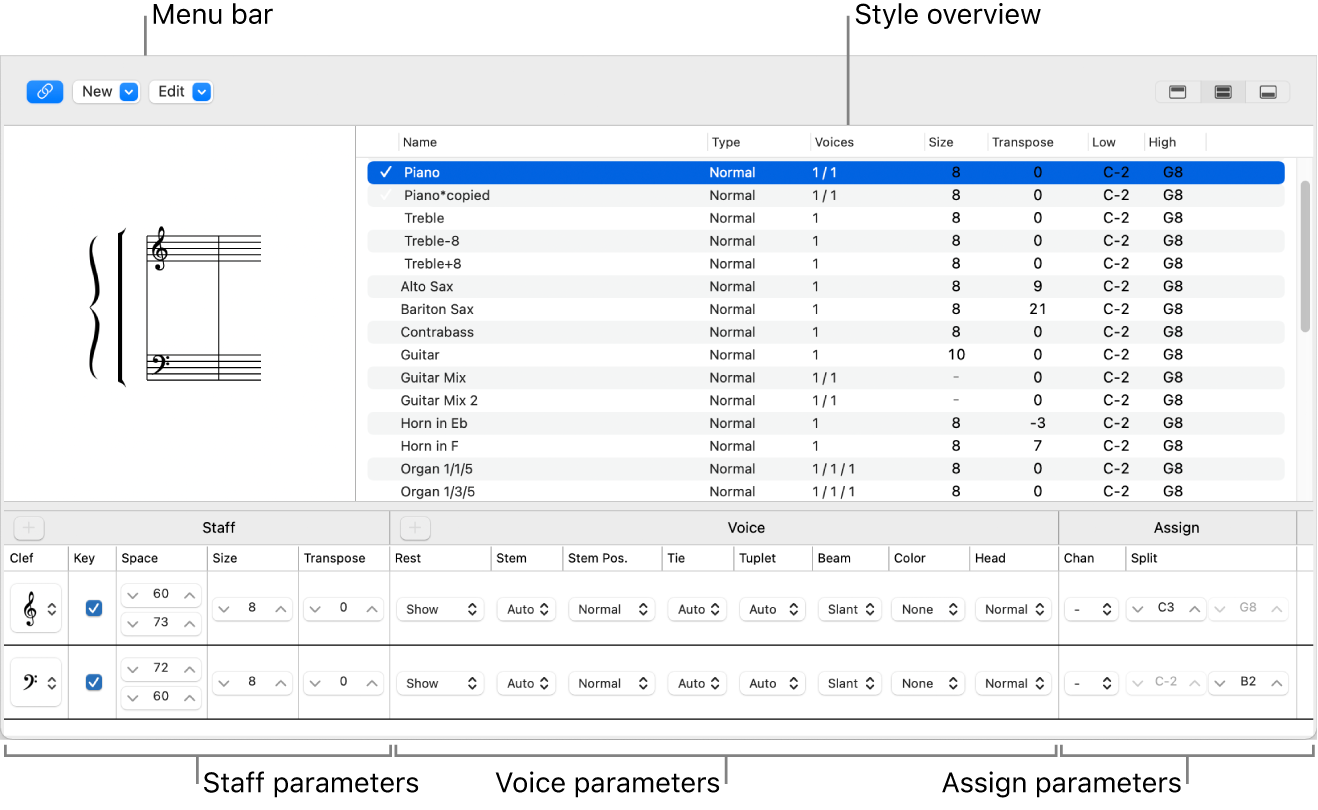This screenshot has width=1318, height=810.
Task: Switch to the upper-pane-only view icon
Action: pos(1177,91)
